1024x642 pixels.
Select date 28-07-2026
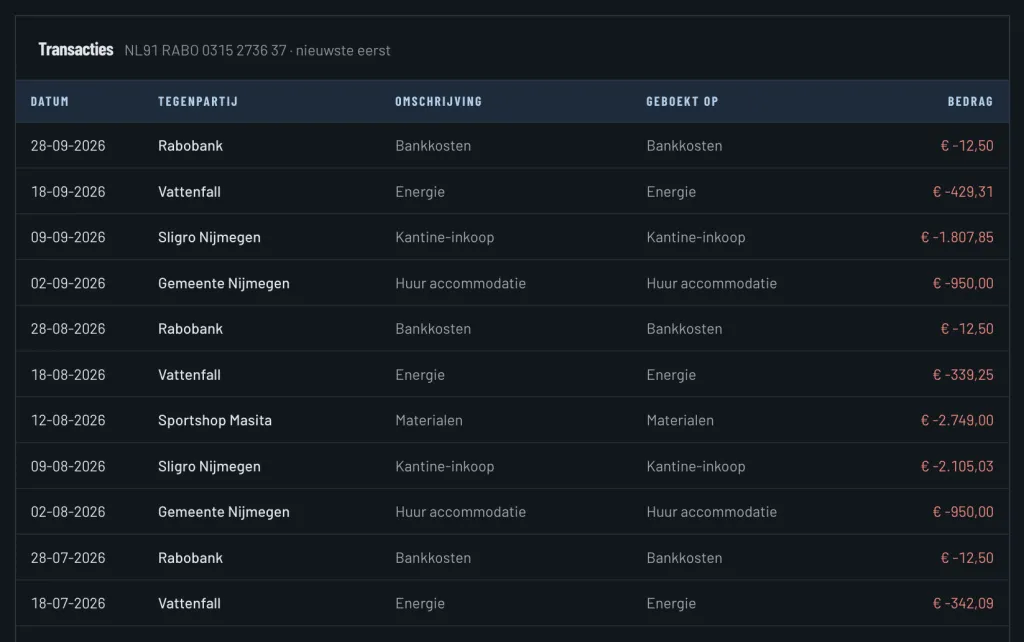[68, 558]
